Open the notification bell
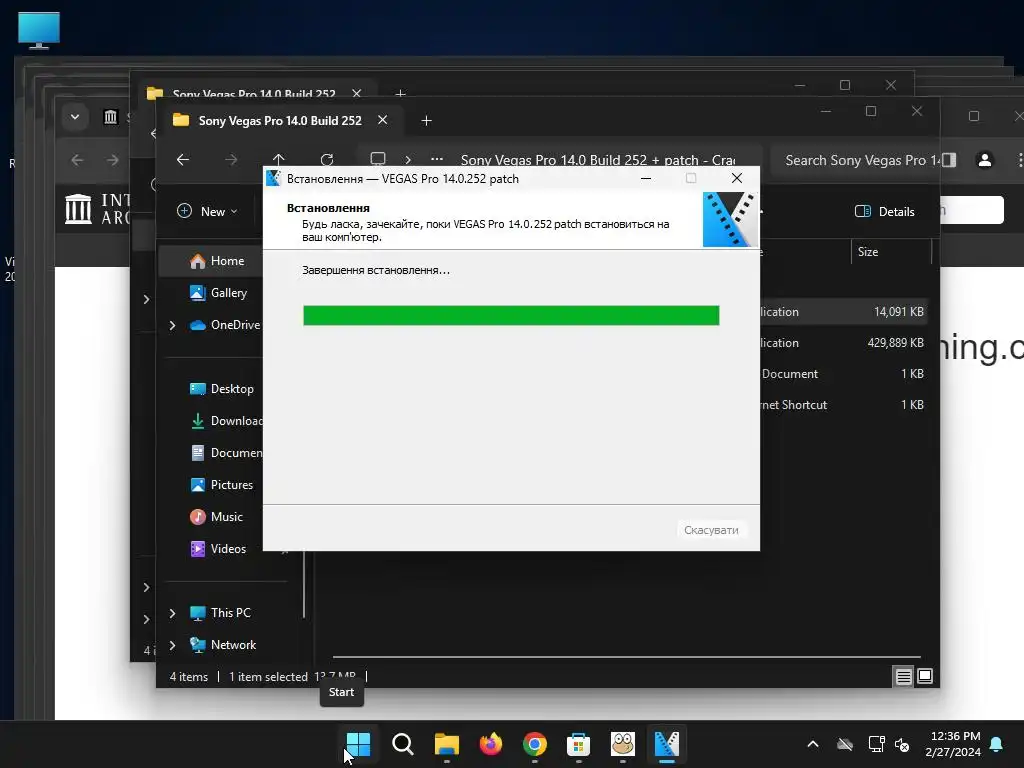 pyautogui.click(x=997, y=744)
